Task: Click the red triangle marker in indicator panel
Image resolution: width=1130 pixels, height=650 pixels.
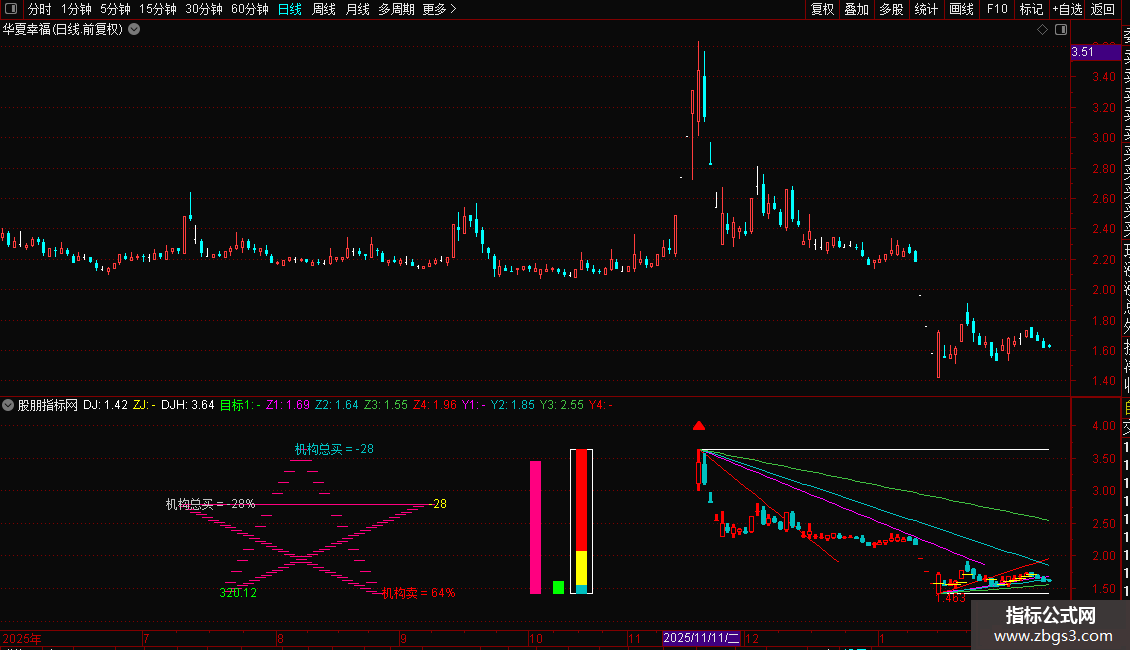Action: (698, 426)
